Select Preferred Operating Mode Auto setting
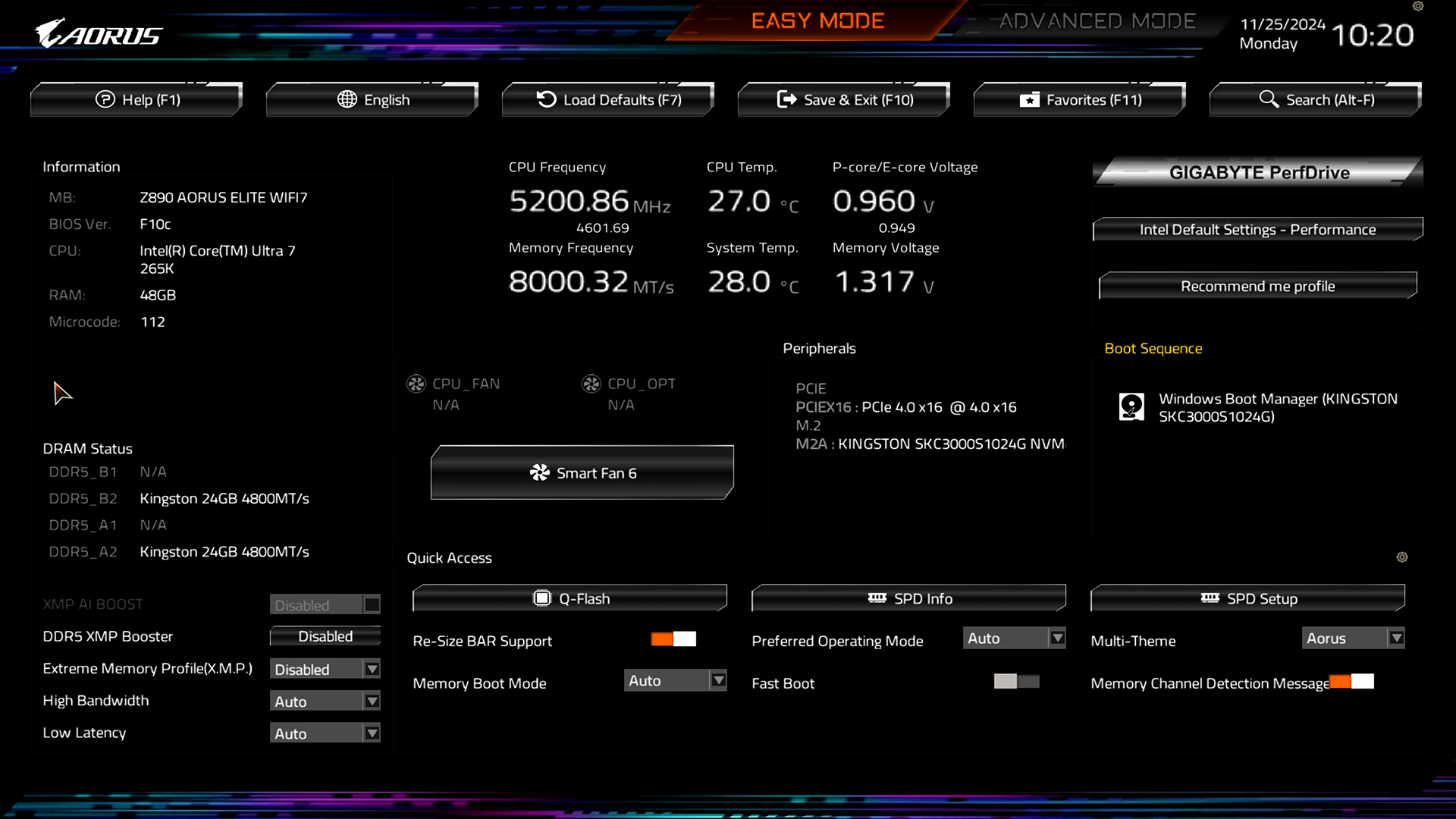This screenshot has height=819, width=1456. pyautogui.click(x=1014, y=638)
